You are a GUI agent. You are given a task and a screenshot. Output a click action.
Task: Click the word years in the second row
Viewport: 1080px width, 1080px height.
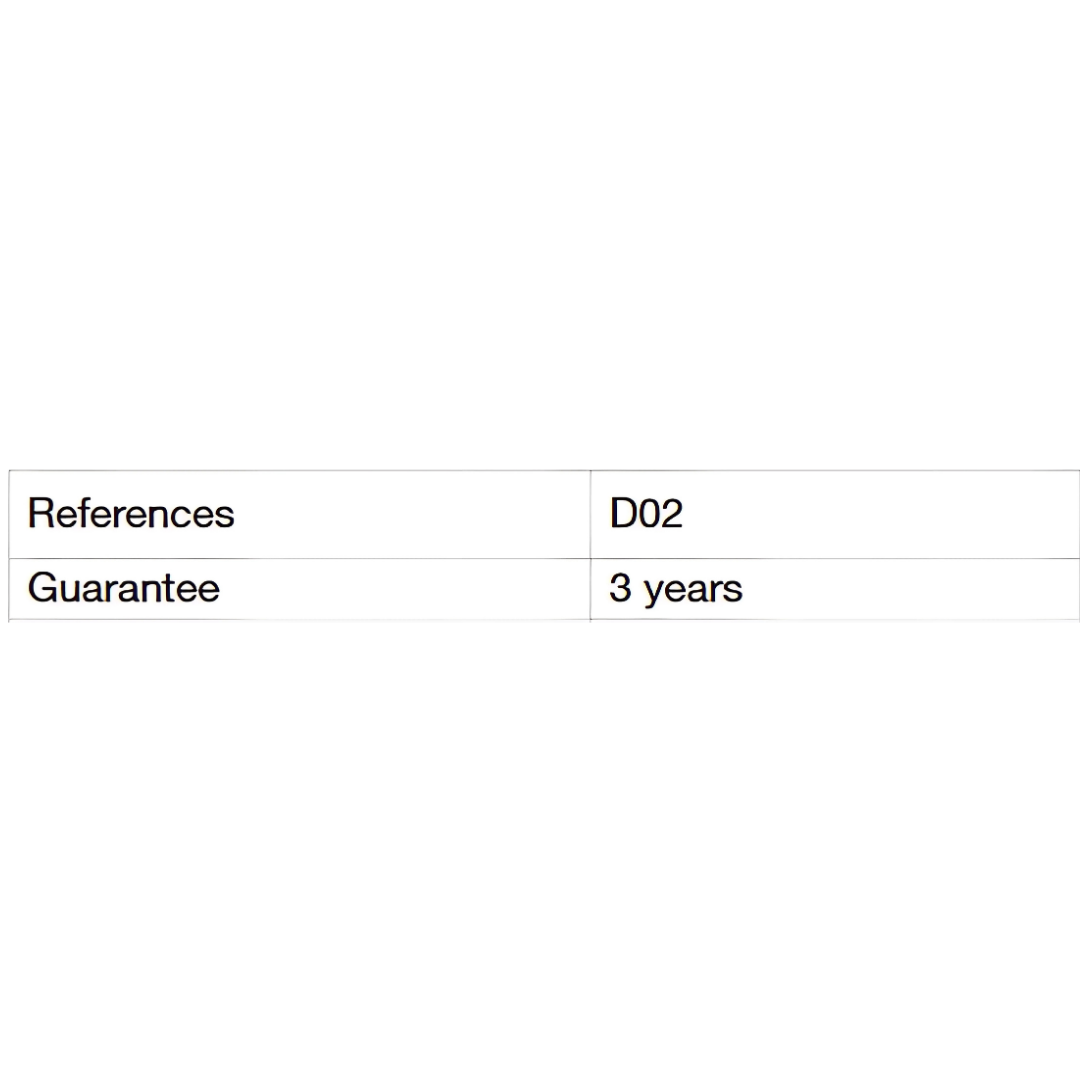click(x=693, y=592)
